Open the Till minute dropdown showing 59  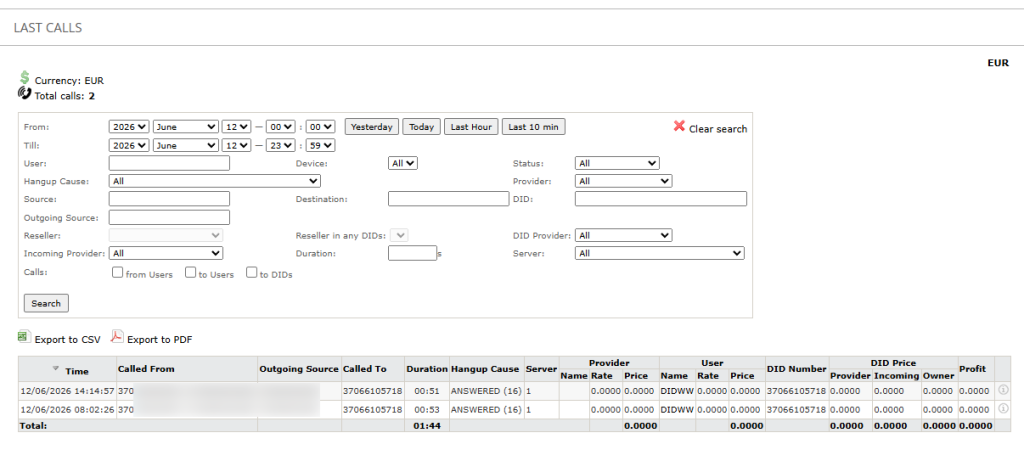pos(321,146)
